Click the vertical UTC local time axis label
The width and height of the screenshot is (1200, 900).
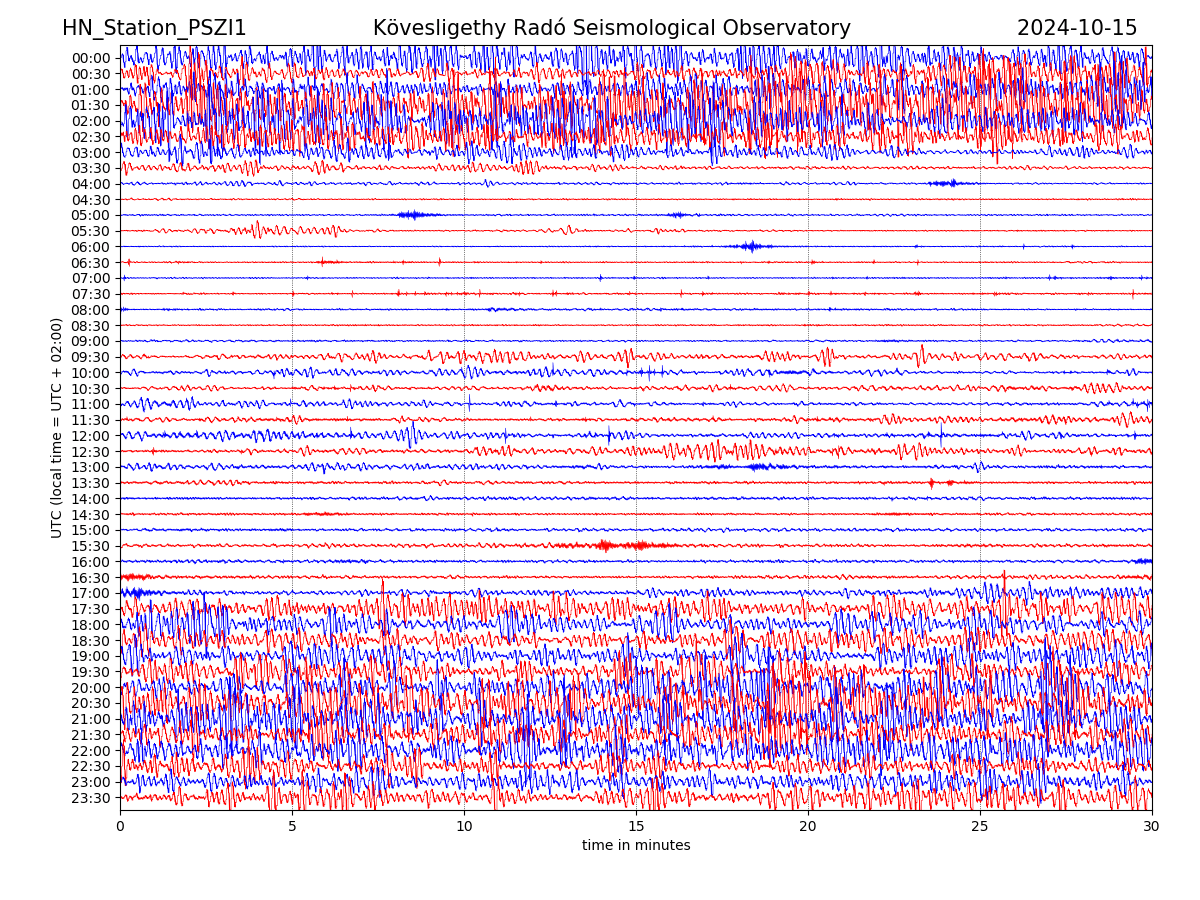coord(57,427)
